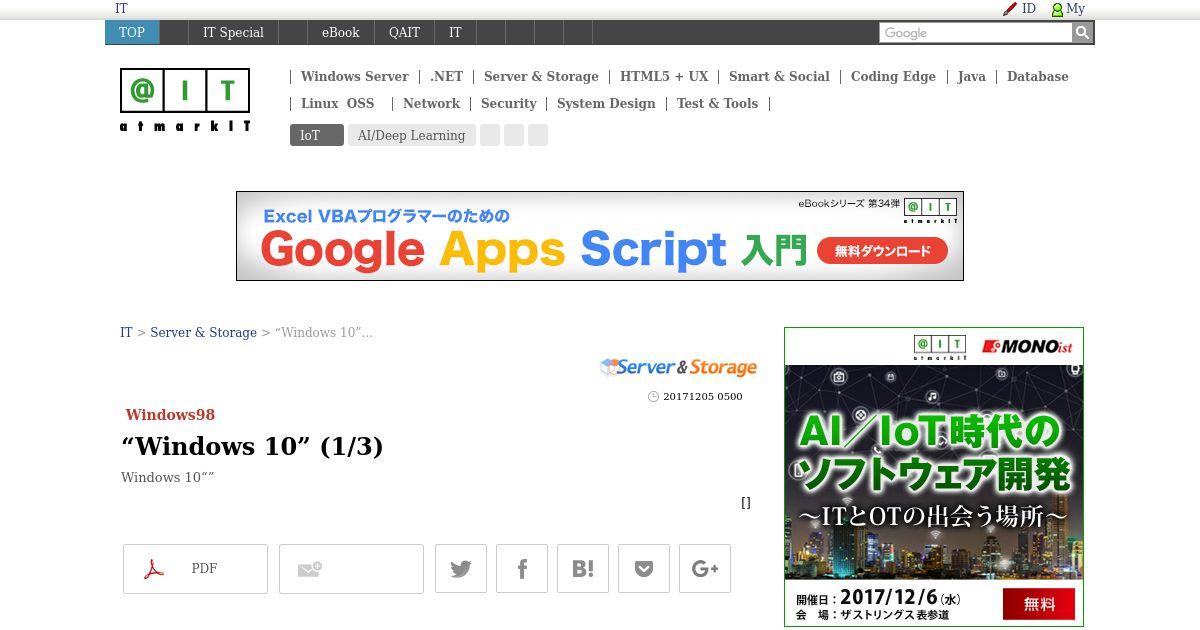Go to Windows Server category

354,76
